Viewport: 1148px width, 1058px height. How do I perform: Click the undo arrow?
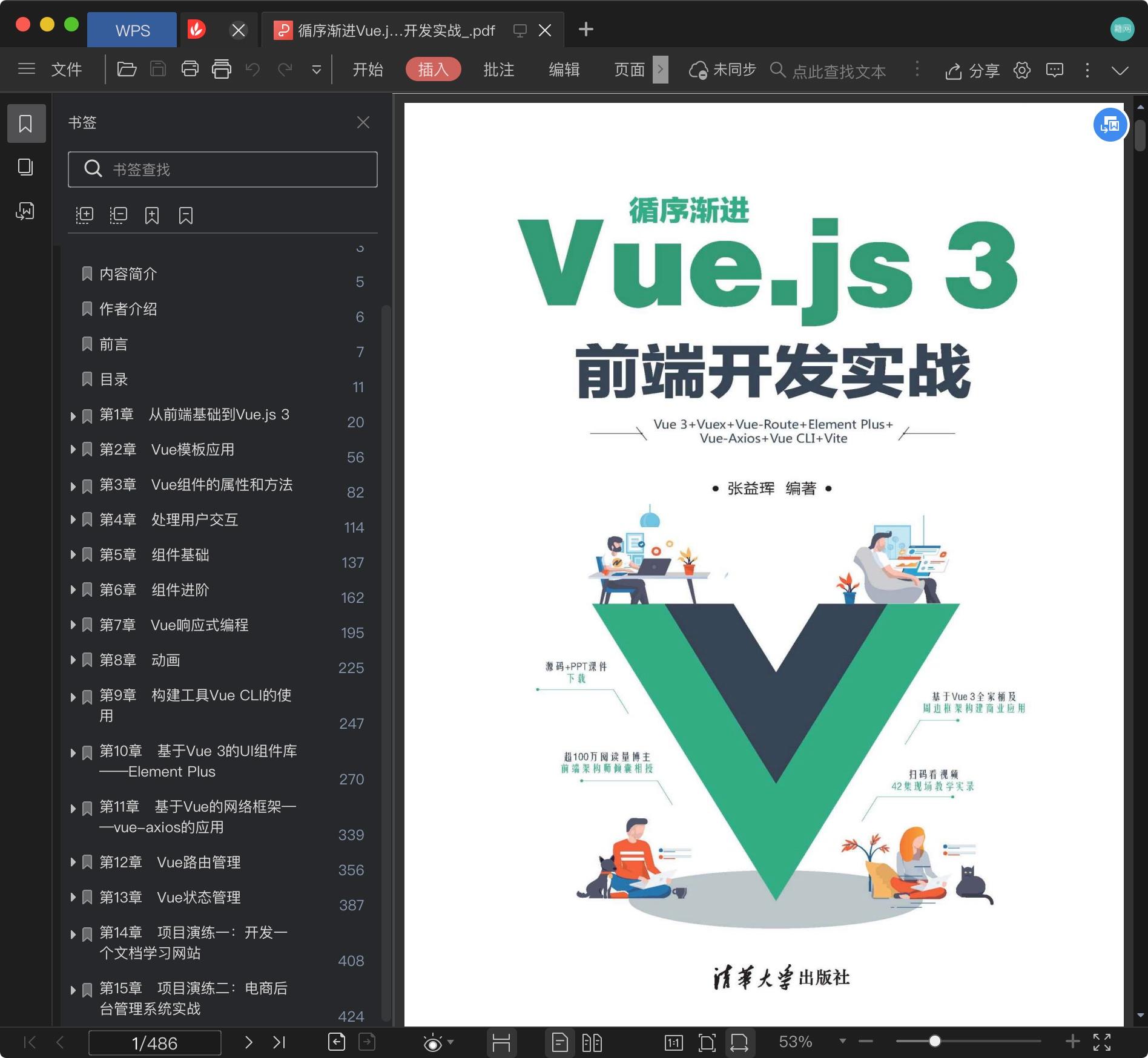tap(253, 69)
